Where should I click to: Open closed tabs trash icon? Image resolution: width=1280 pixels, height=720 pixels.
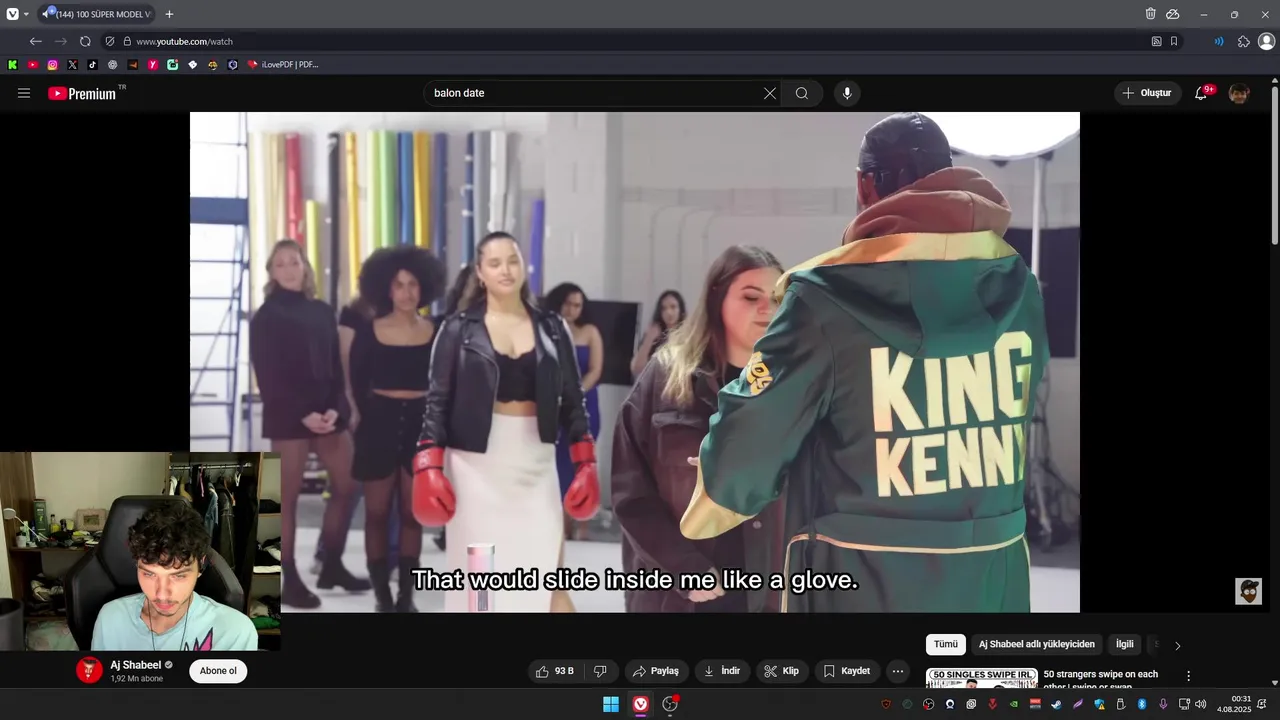tap(1151, 14)
